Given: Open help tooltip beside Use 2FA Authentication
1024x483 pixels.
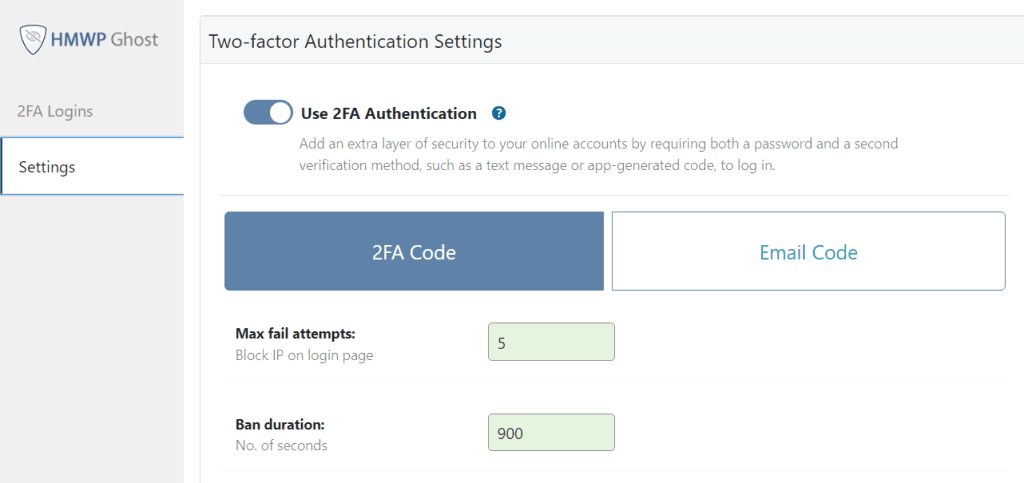Looking at the screenshot, I should (499, 113).
